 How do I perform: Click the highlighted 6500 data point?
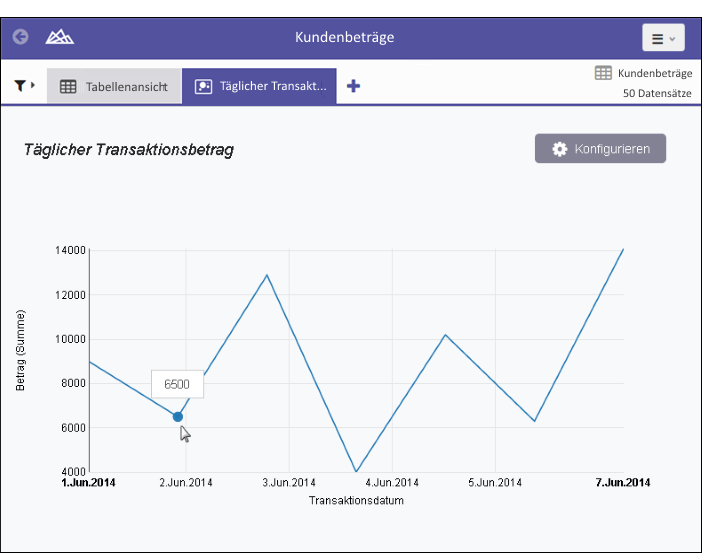[178, 417]
